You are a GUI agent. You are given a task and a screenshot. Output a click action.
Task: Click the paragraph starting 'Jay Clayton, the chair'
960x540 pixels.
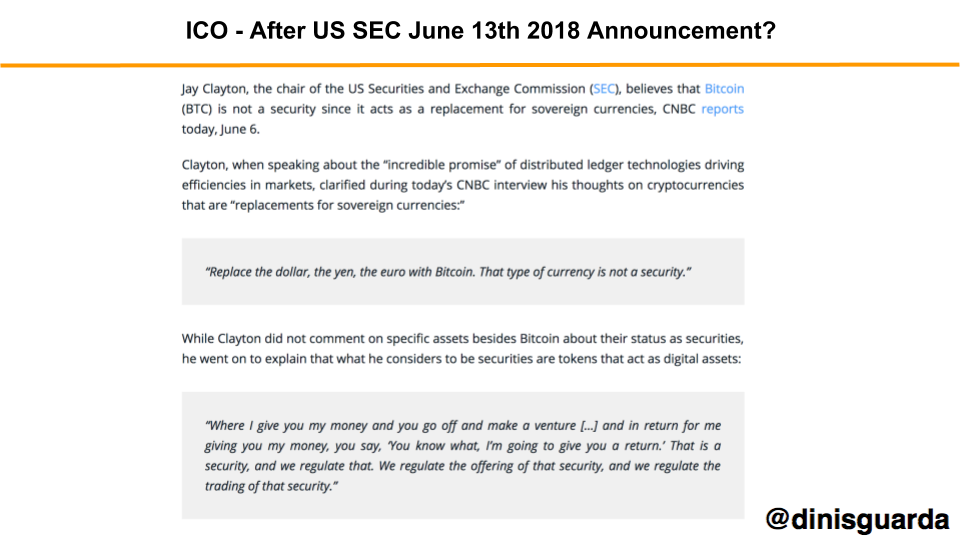click(x=463, y=109)
